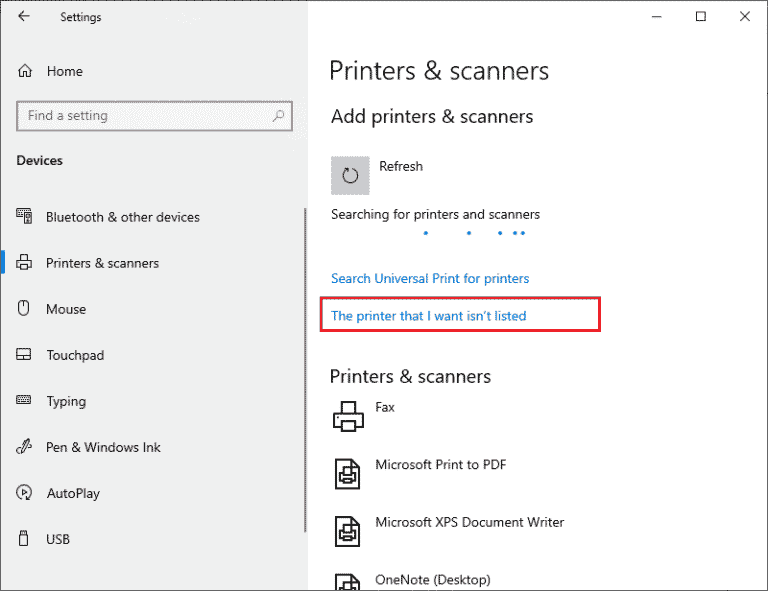Open USB settings page
Screen dimensions: 768x591
pos(58,539)
